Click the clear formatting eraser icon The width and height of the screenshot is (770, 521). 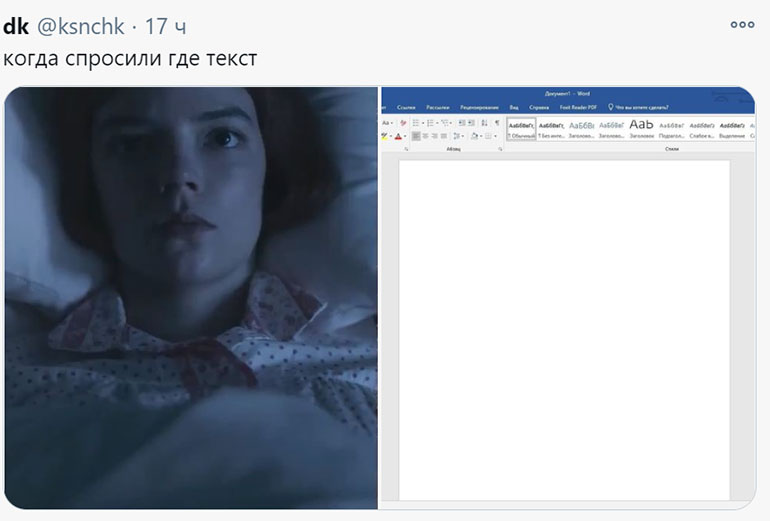[x=403, y=123]
